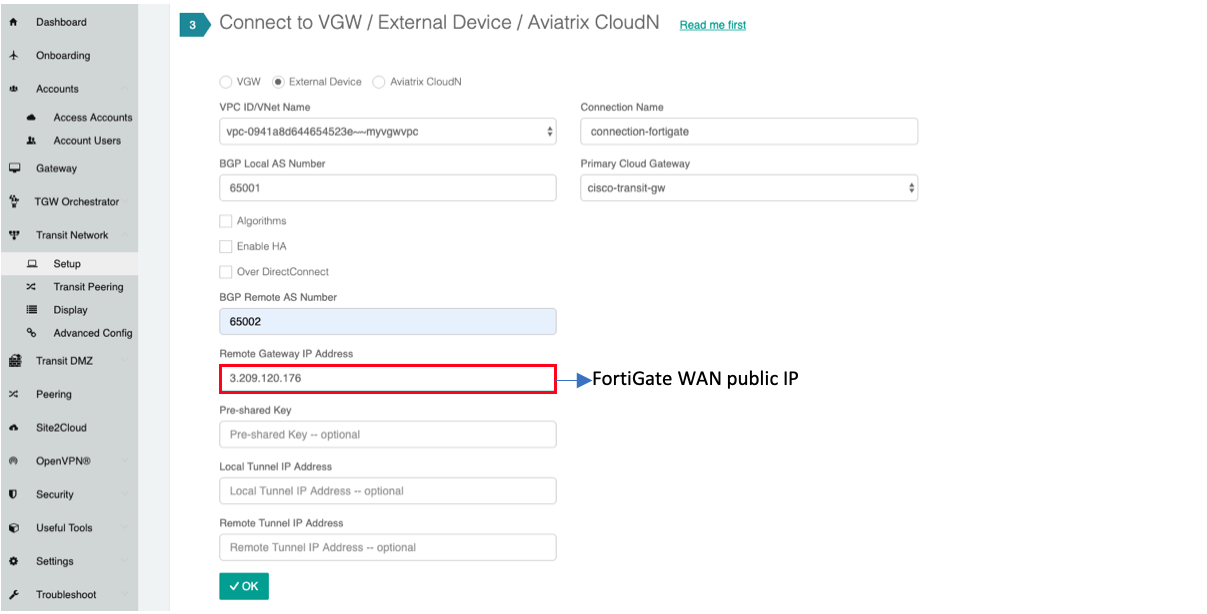The width and height of the screenshot is (1207, 614).
Task: Open the VPC ID/VNet Name dropdown
Action: 387,131
